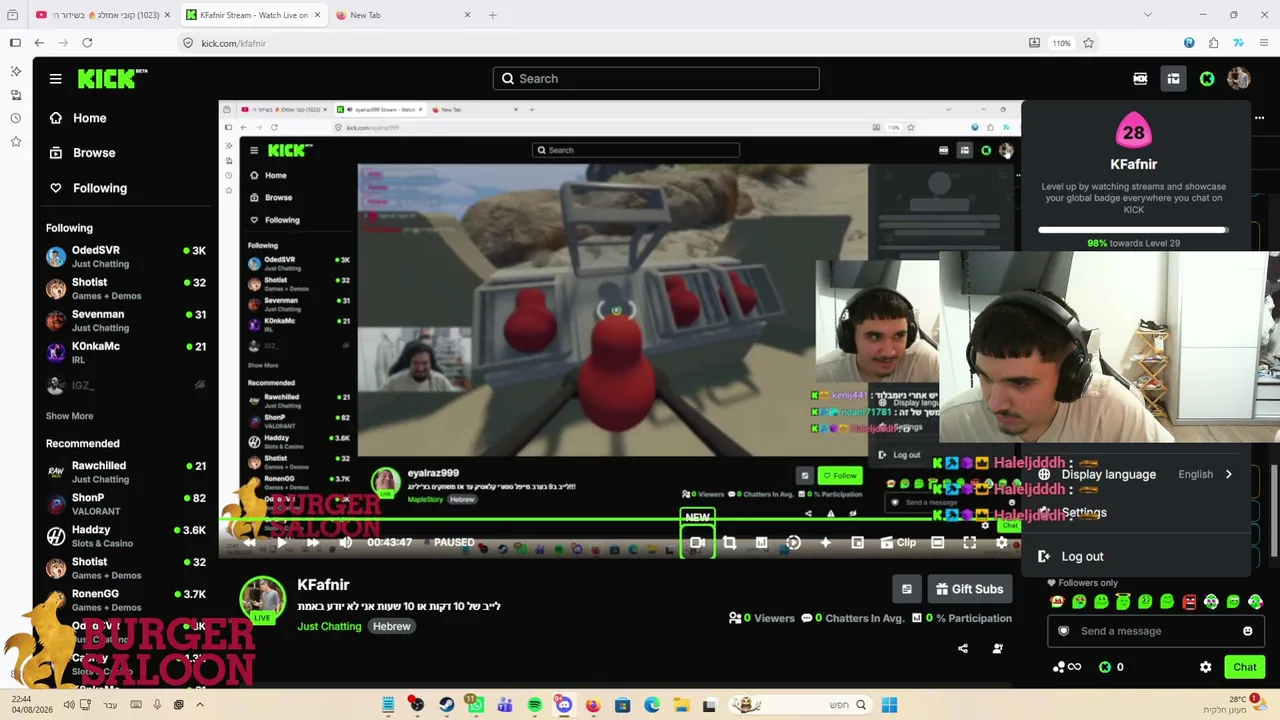Toggle picture-in-picture mode in player
Screen dimensions: 1280x720
click(x=857, y=543)
